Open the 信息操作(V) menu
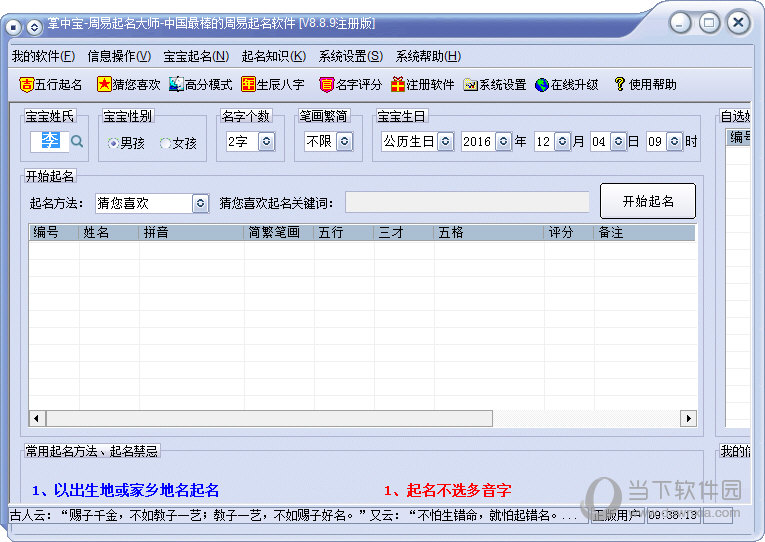Screen dimensions: 765x542 [x=120, y=56]
